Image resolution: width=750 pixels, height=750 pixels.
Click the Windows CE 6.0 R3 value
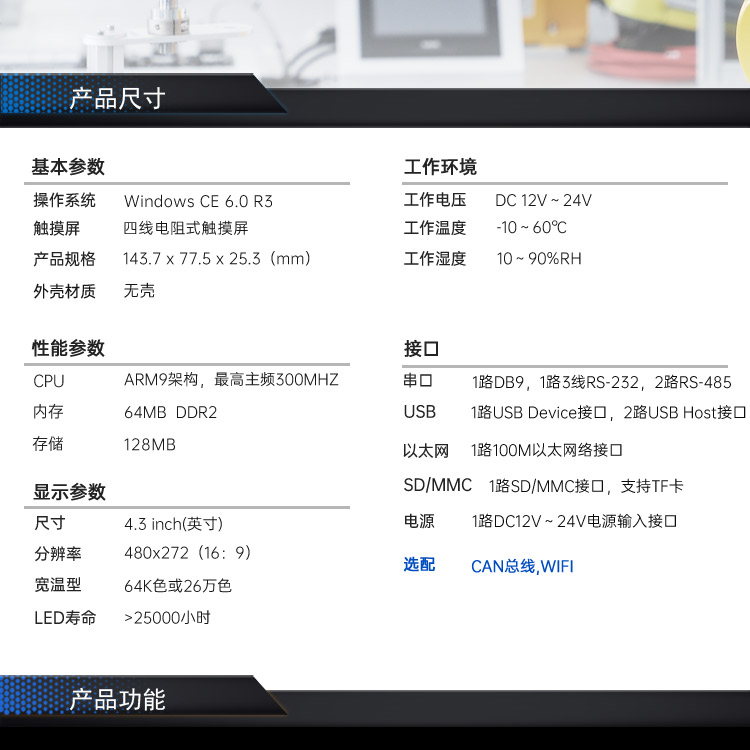point(198,201)
